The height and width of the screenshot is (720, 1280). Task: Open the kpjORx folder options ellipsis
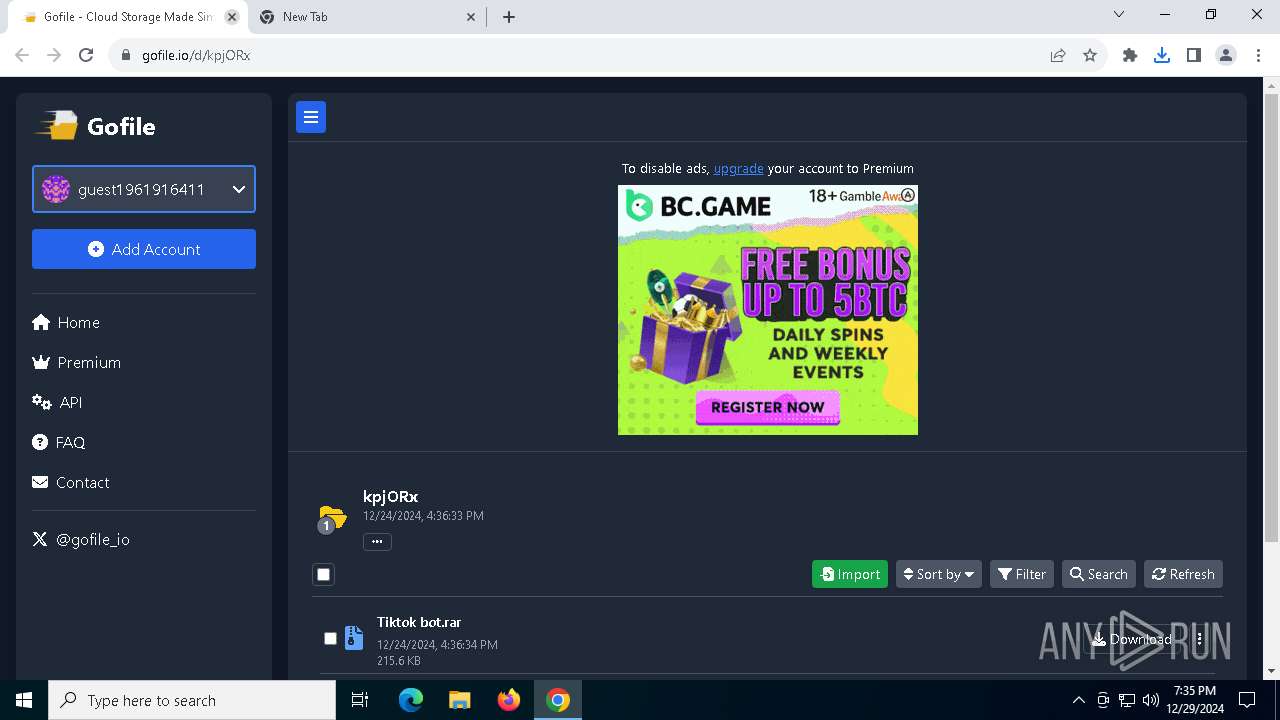[x=377, y=541]
